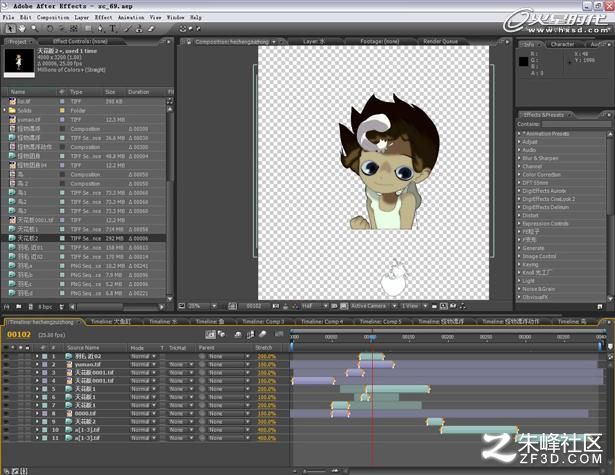This screenshot has height=475, width=615.
Task: Open the Active Camera view dropdown
Action: pos(374,306)
